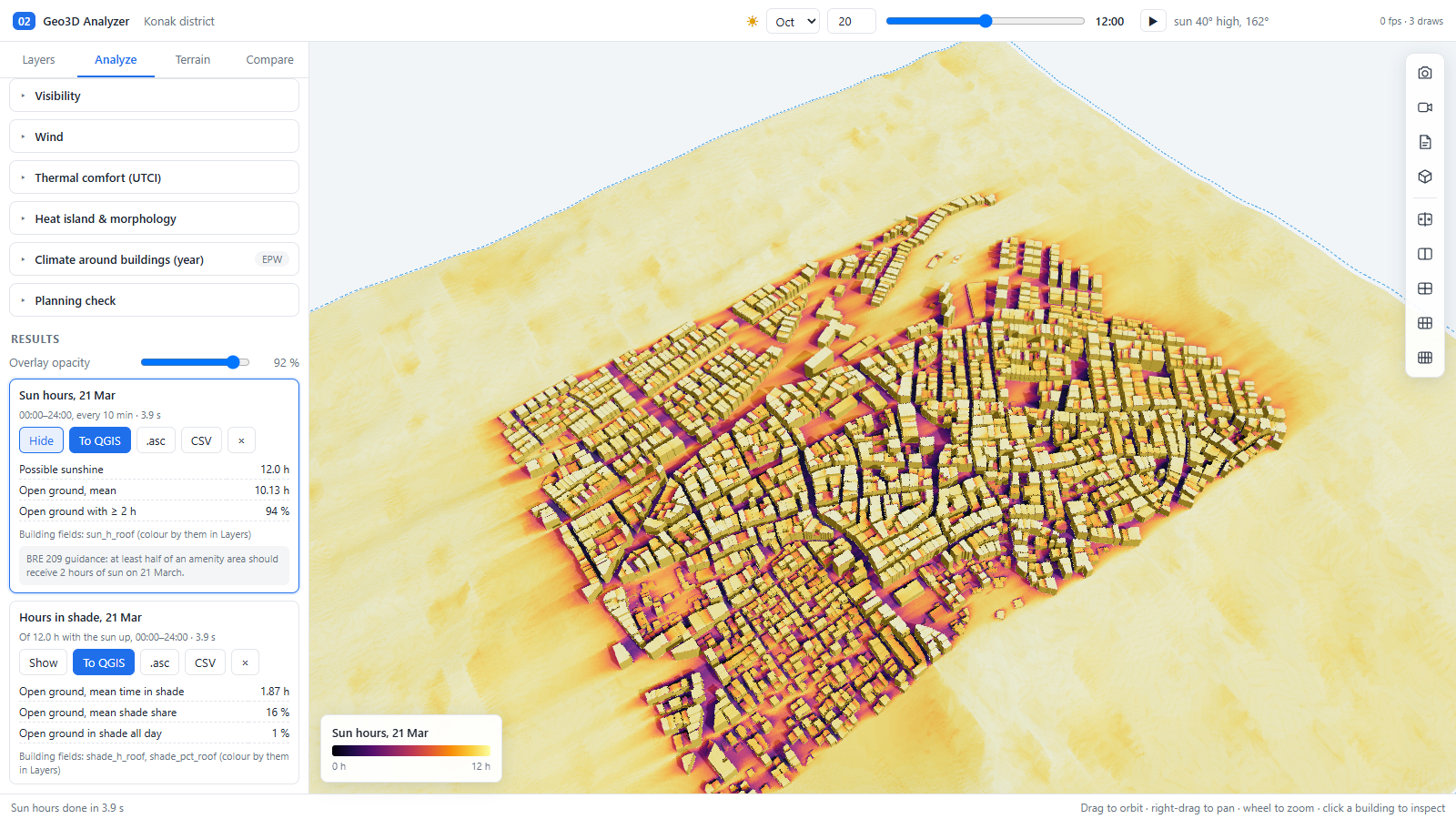Show the Hours in shade overlay
The image size is (1456, 819).
coord(43,662)
